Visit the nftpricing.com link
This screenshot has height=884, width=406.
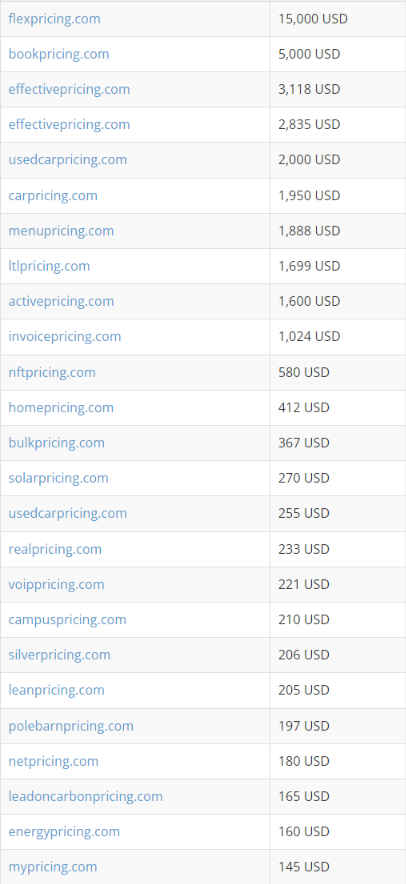click(x=52, y=373)
